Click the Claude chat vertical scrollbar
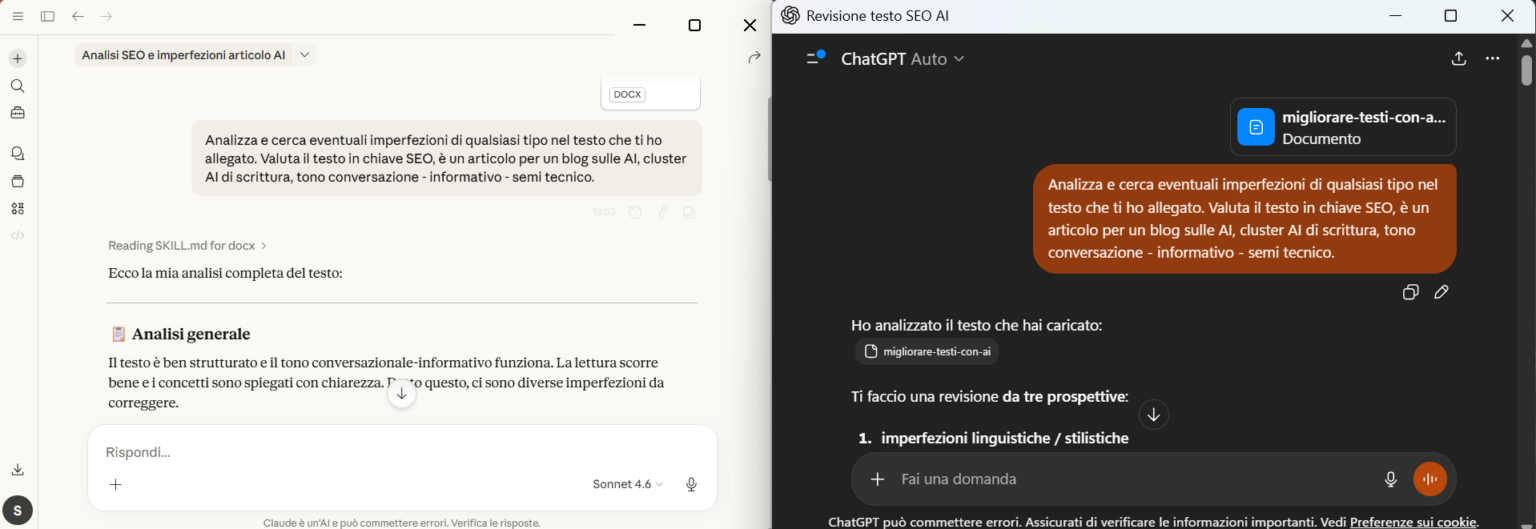 [768, 140]
